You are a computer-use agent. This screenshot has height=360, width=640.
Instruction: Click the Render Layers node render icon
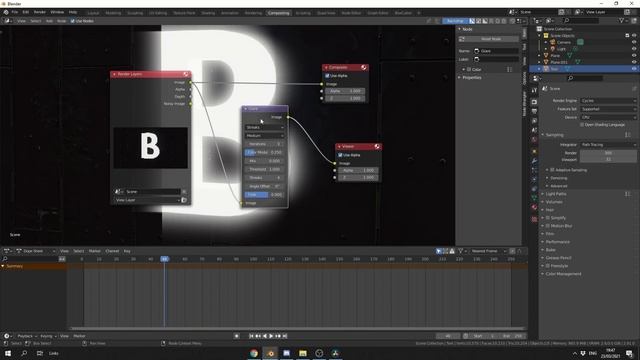(x=186, y=74)
